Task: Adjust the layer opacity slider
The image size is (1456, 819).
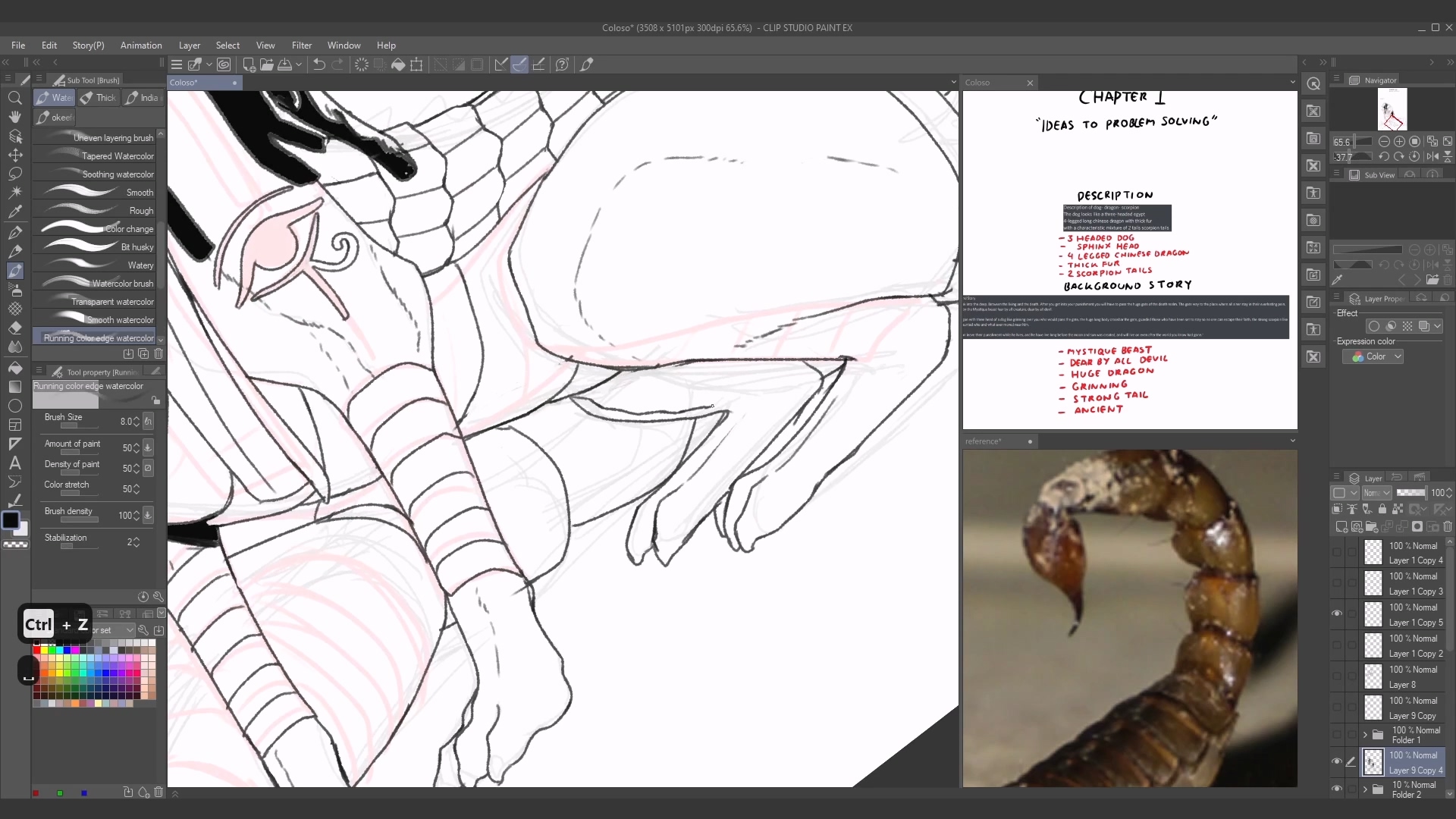Action: (x=1411, y=493)
